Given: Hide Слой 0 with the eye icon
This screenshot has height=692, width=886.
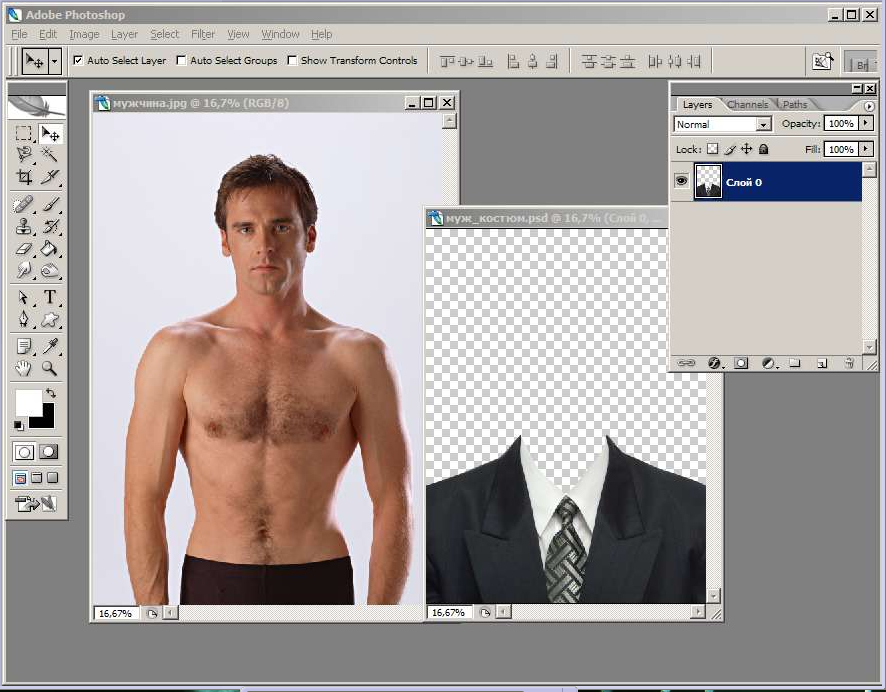Looking at the screenshot, I should click(x=681, y=181).
